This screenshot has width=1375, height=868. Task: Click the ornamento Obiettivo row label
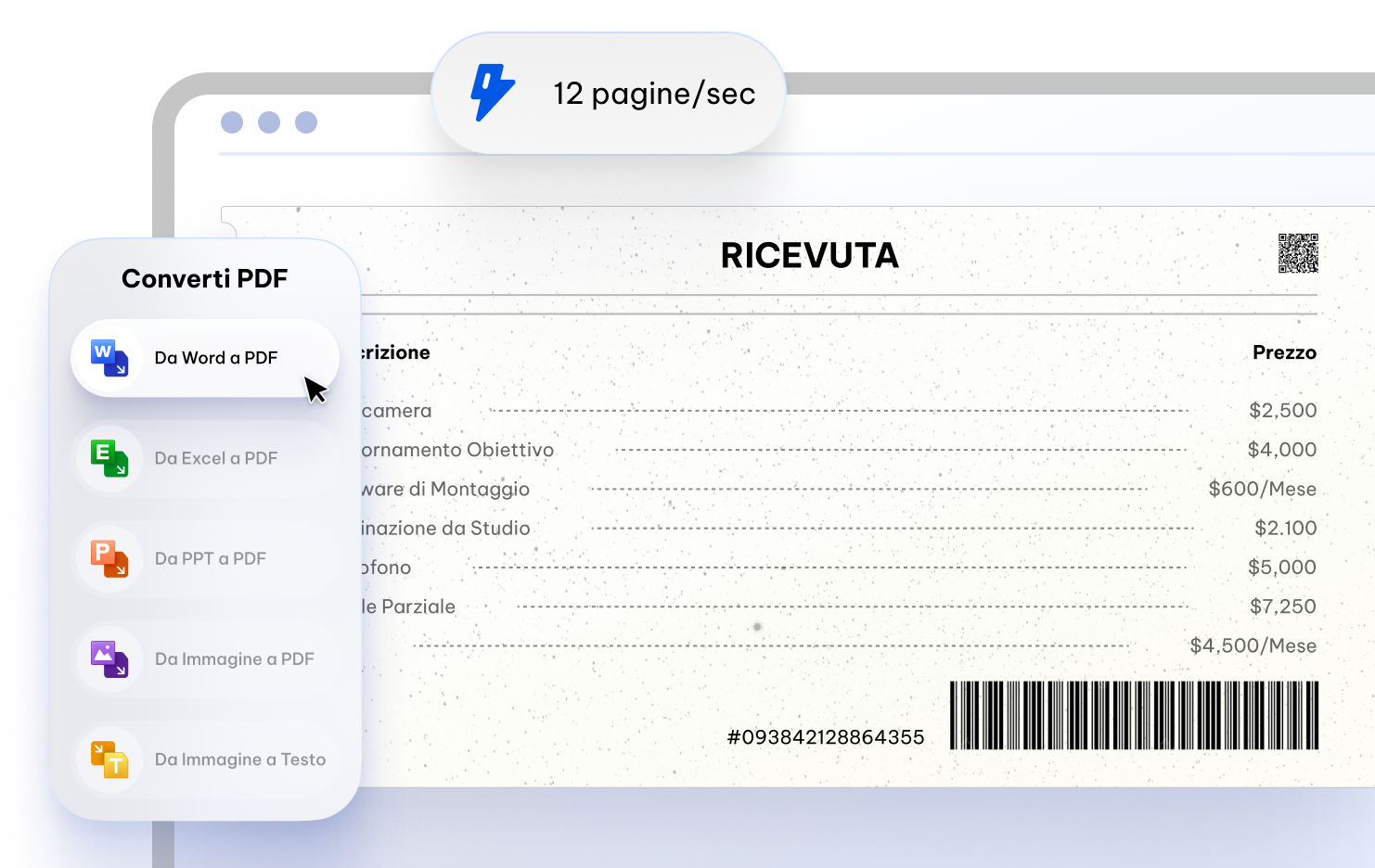pos(457,450)
